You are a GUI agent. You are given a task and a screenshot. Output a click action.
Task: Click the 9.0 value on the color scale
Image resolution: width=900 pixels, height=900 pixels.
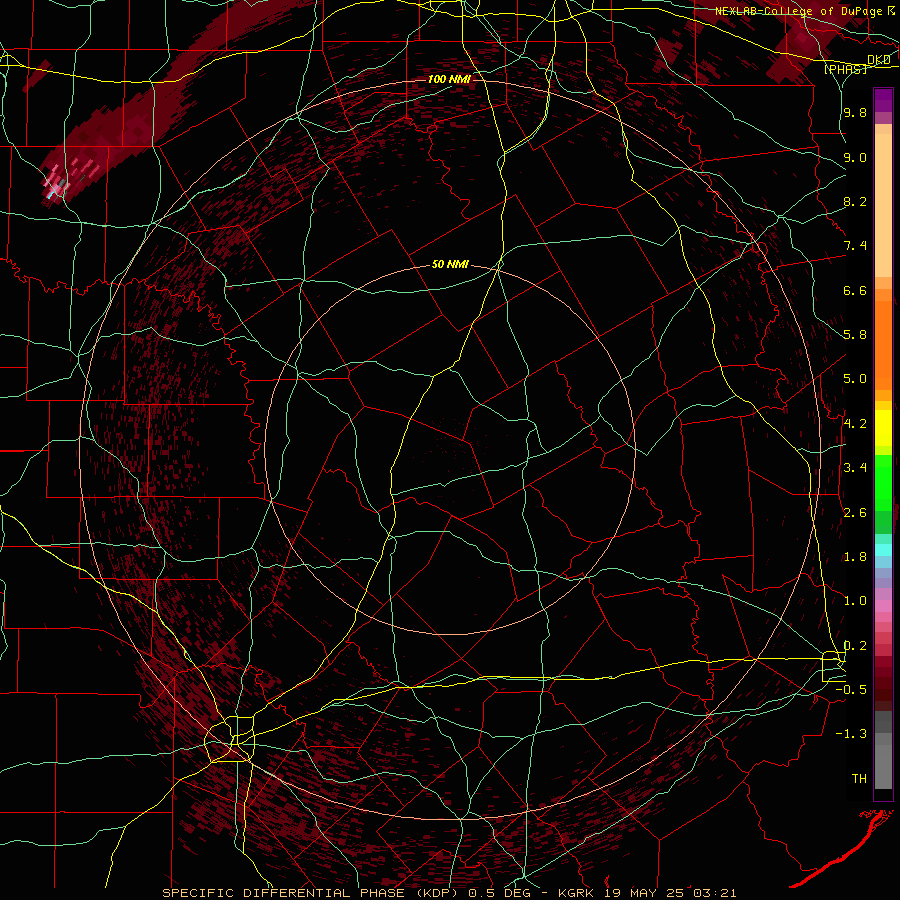pyautogui.click(x=855, y=157)
